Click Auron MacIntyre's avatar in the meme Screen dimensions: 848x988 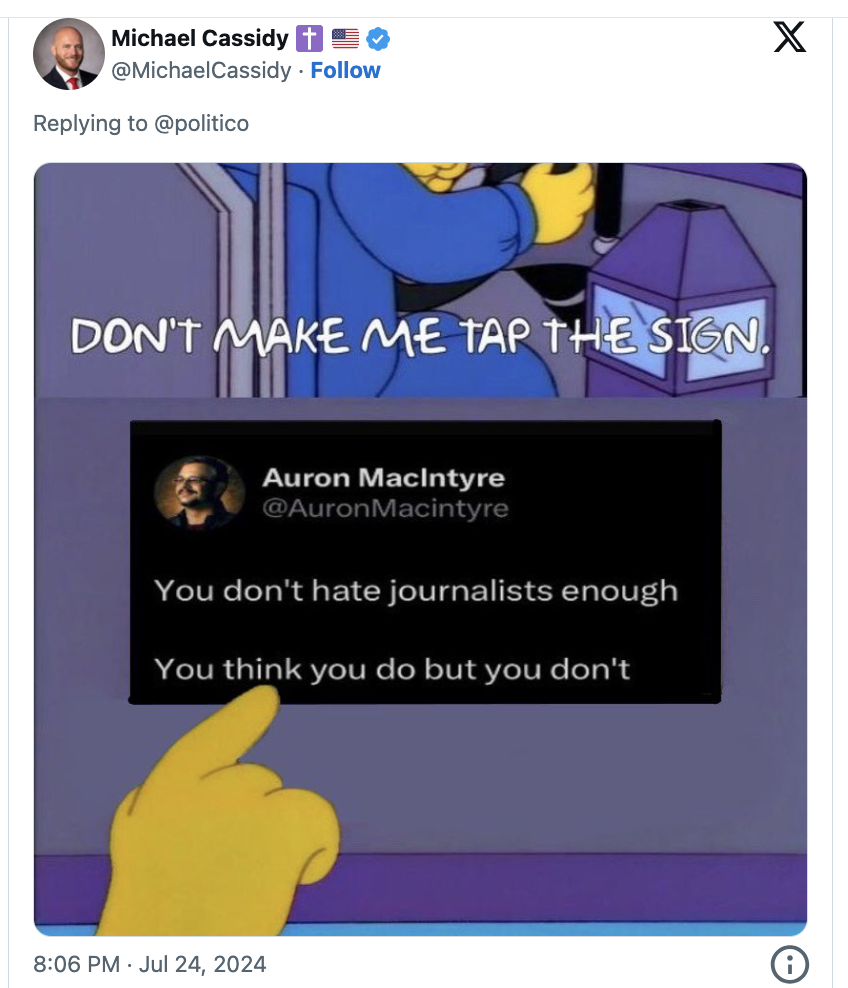[200, 491]
